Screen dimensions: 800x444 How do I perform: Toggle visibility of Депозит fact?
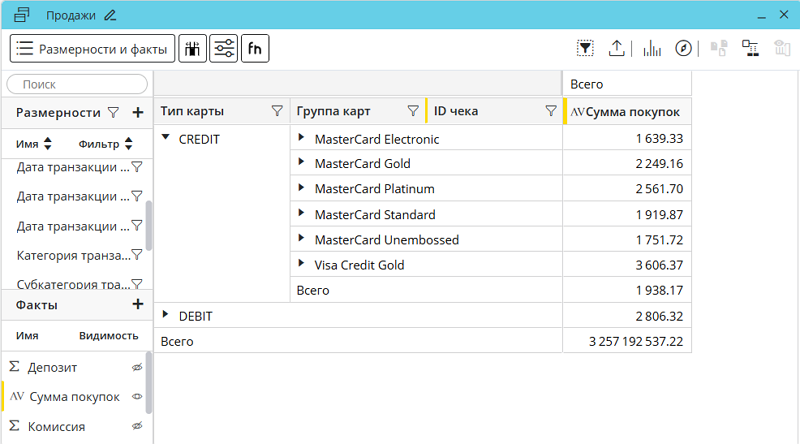click(x=138, y=368)
